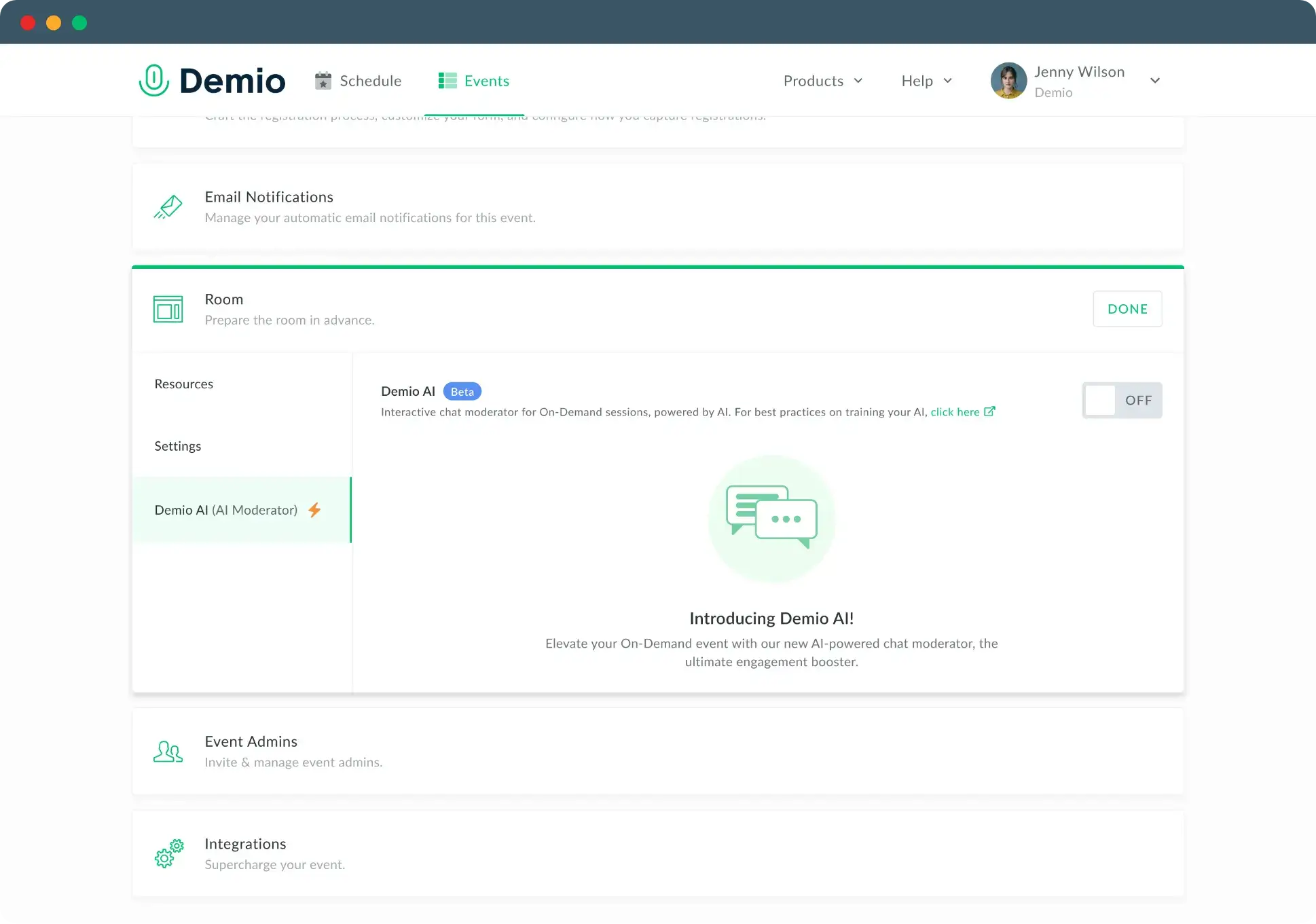Click the Email Notifications envelope icon

coord(168,207)
